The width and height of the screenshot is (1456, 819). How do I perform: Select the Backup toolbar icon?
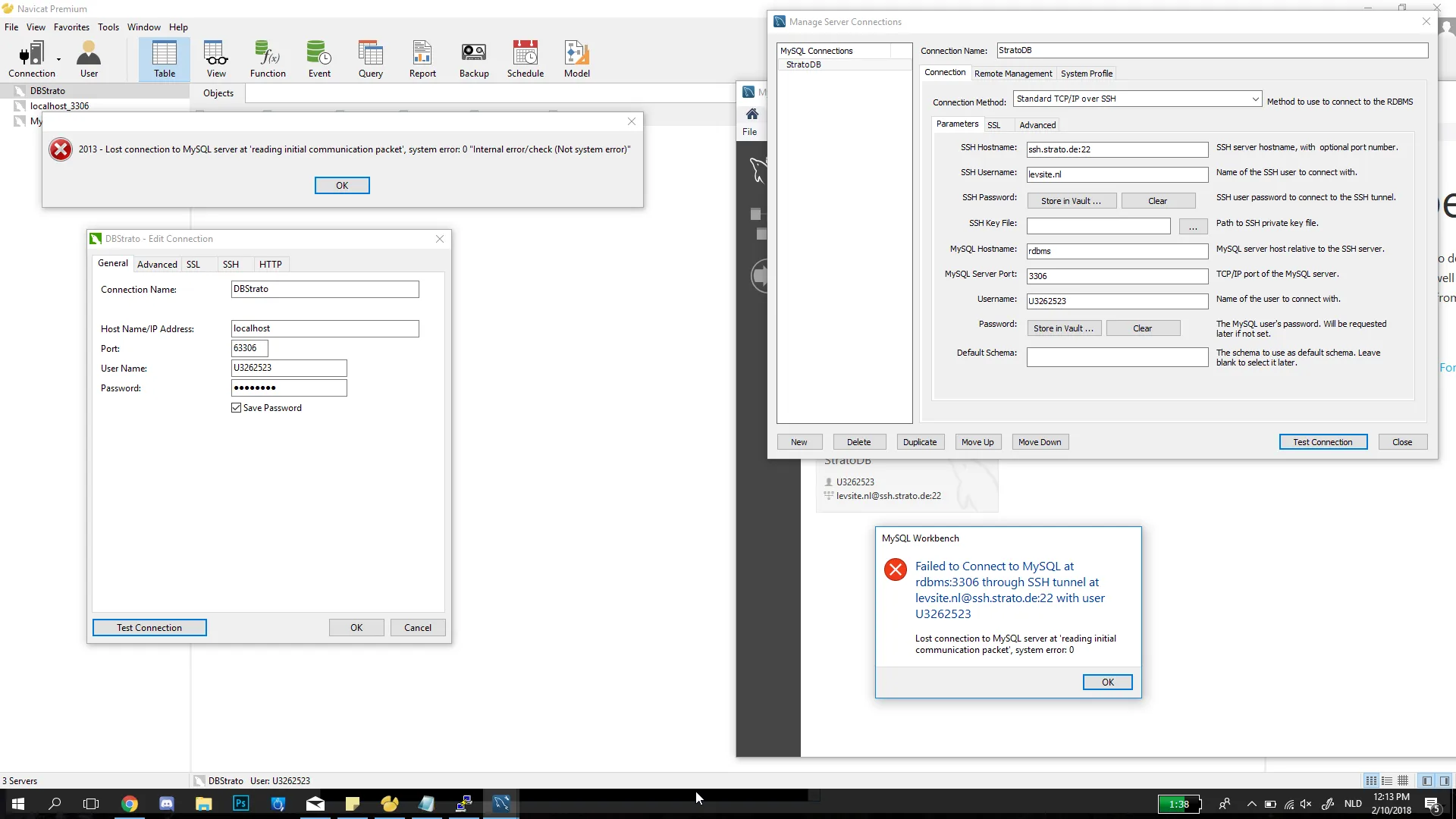click(x=474, y=59)
